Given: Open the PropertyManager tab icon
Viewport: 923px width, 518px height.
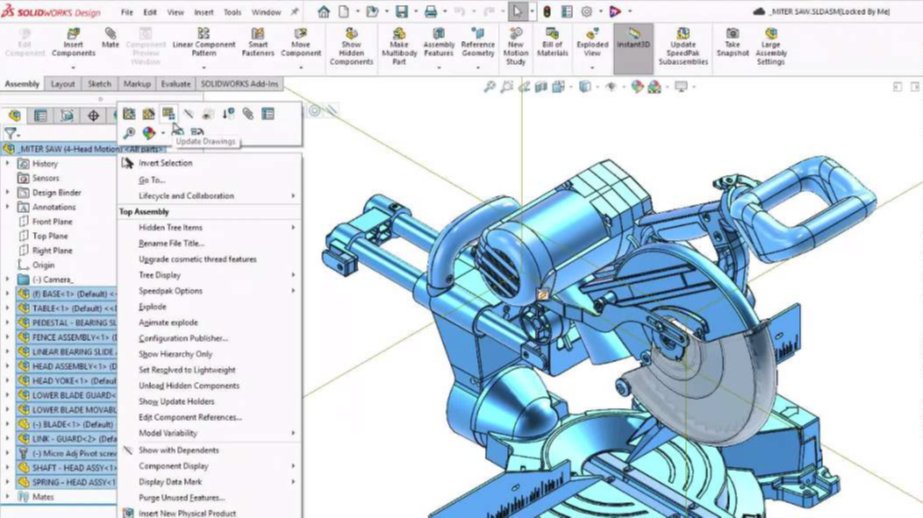Looking at the screenshot, I should point(40,115).
